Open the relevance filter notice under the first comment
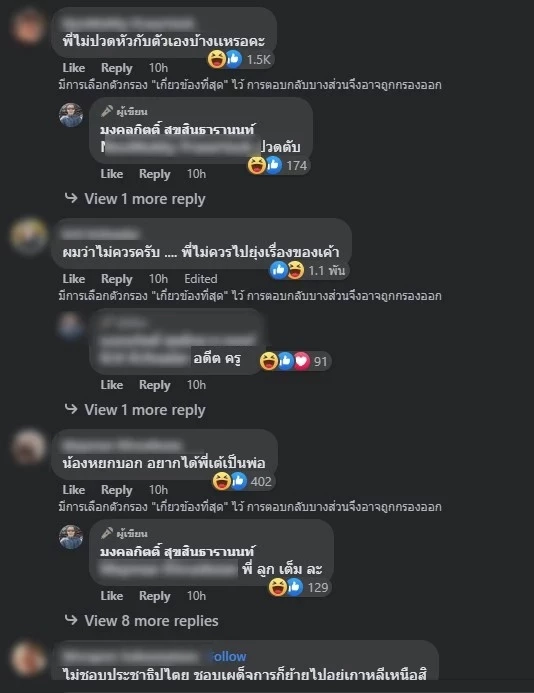This screenshot has width=534, height=693. pyautogui.click(x=250, y=85)
